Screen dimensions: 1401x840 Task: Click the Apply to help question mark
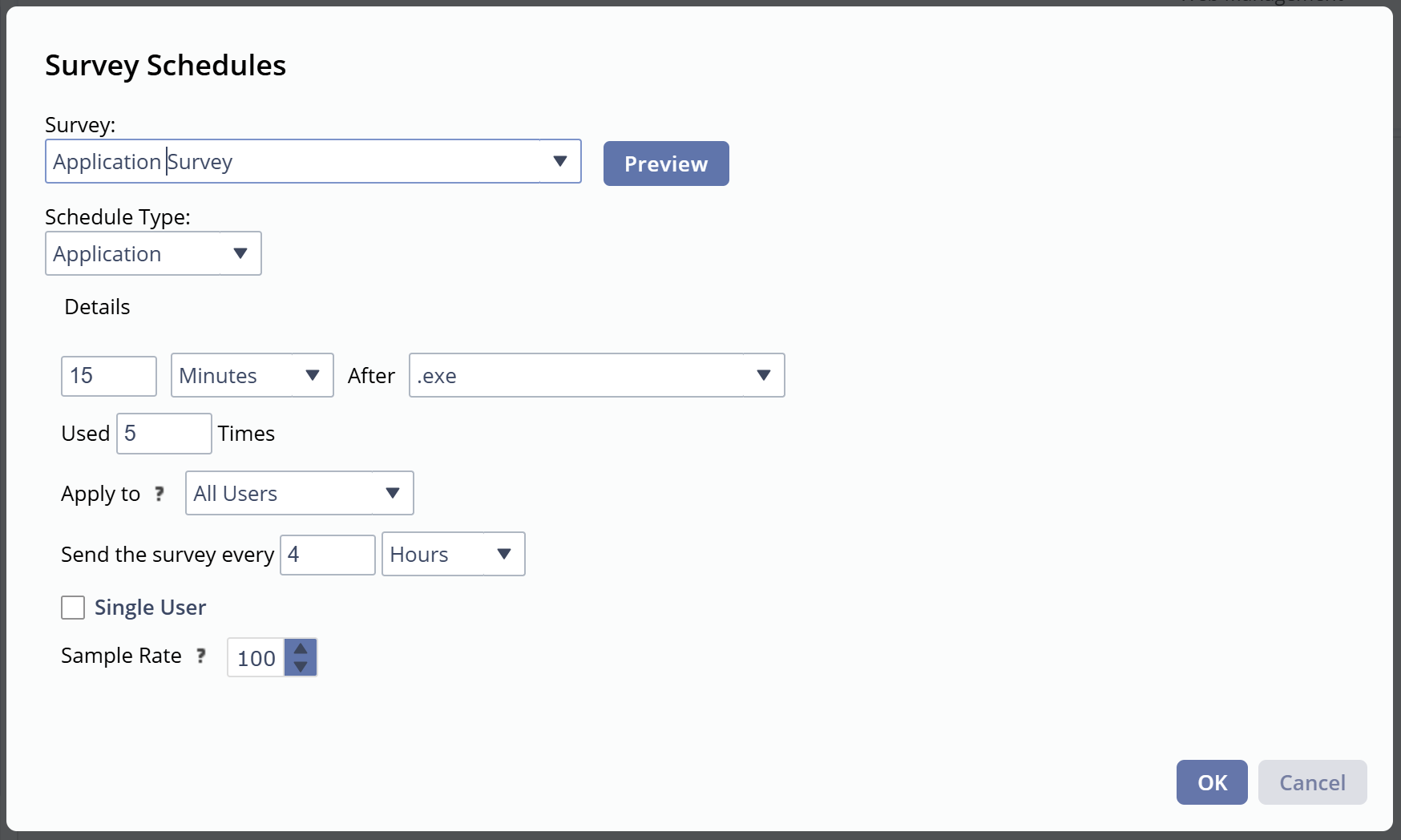159,494
